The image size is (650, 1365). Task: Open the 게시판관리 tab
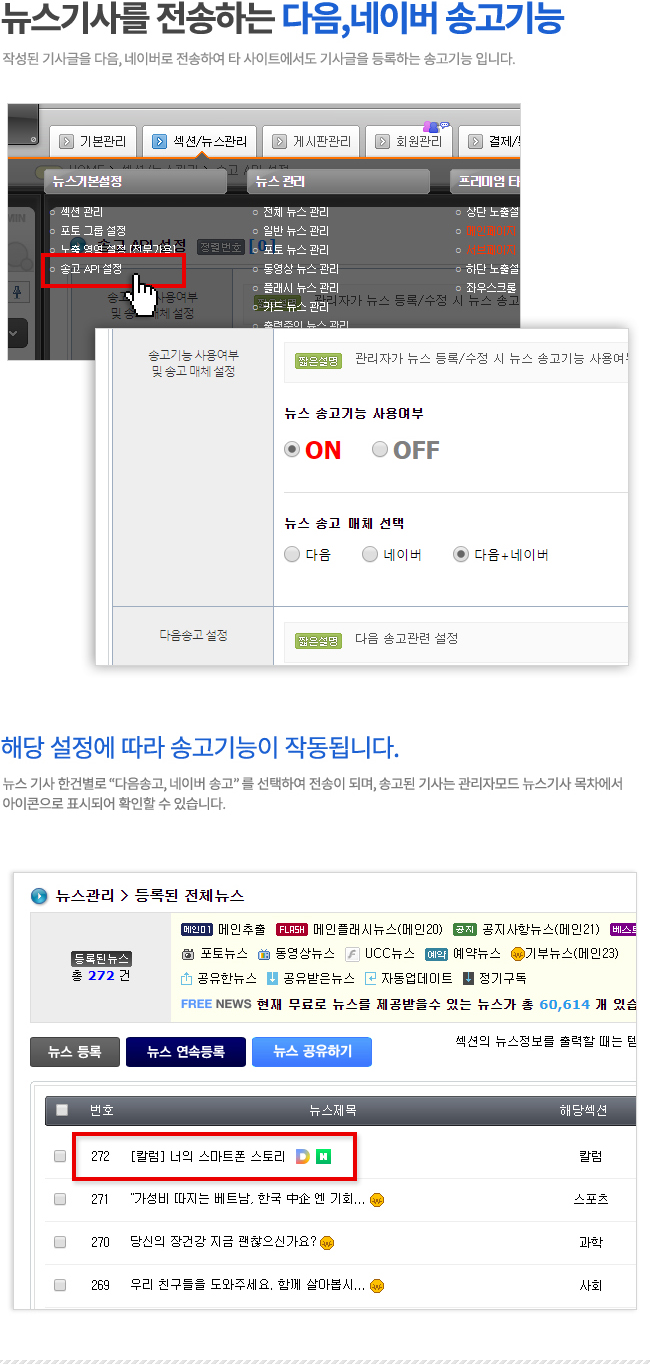(312, 141)
